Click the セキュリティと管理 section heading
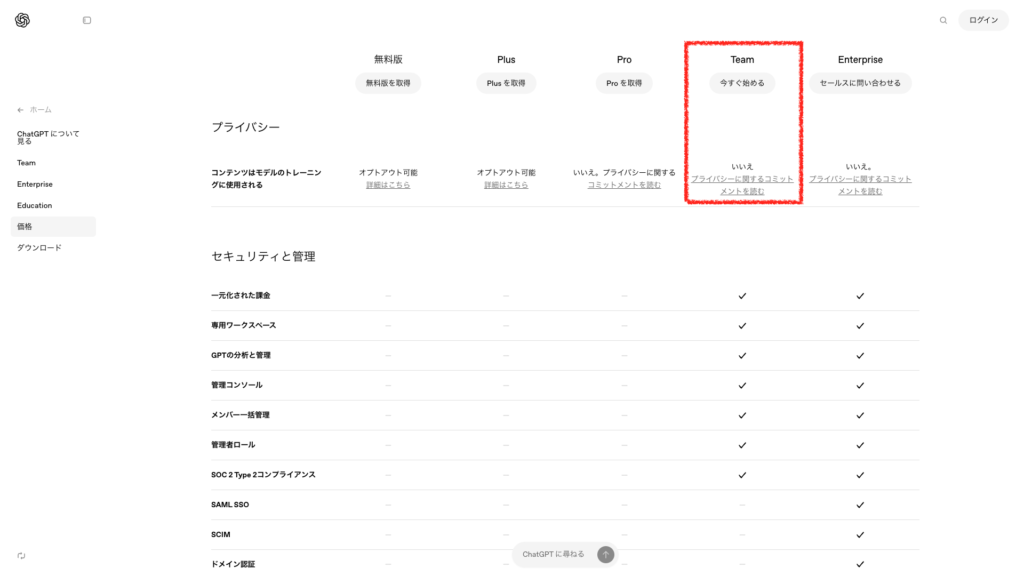 tap(263, 257)
